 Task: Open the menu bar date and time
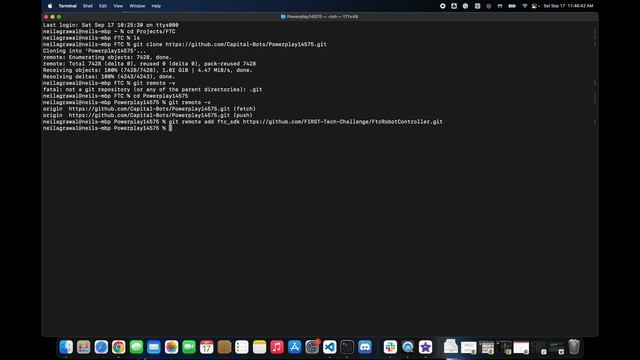(568, 6)
